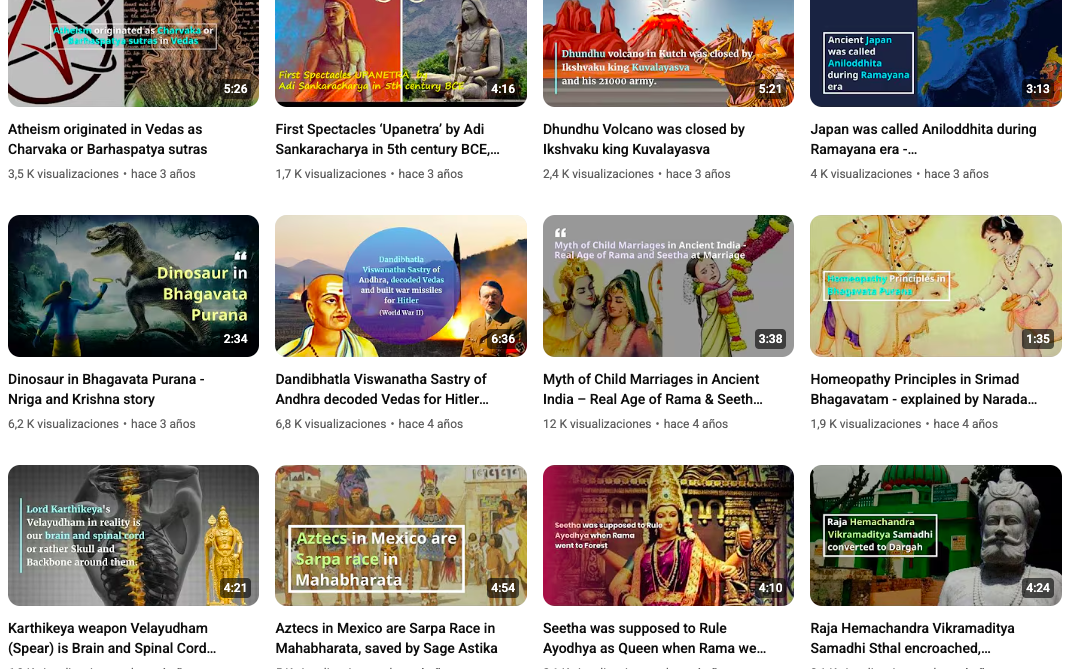Open the Seetha Ayodhya Queen thumbnail
Screen dimensions: 1084x669
coord(669,536)
